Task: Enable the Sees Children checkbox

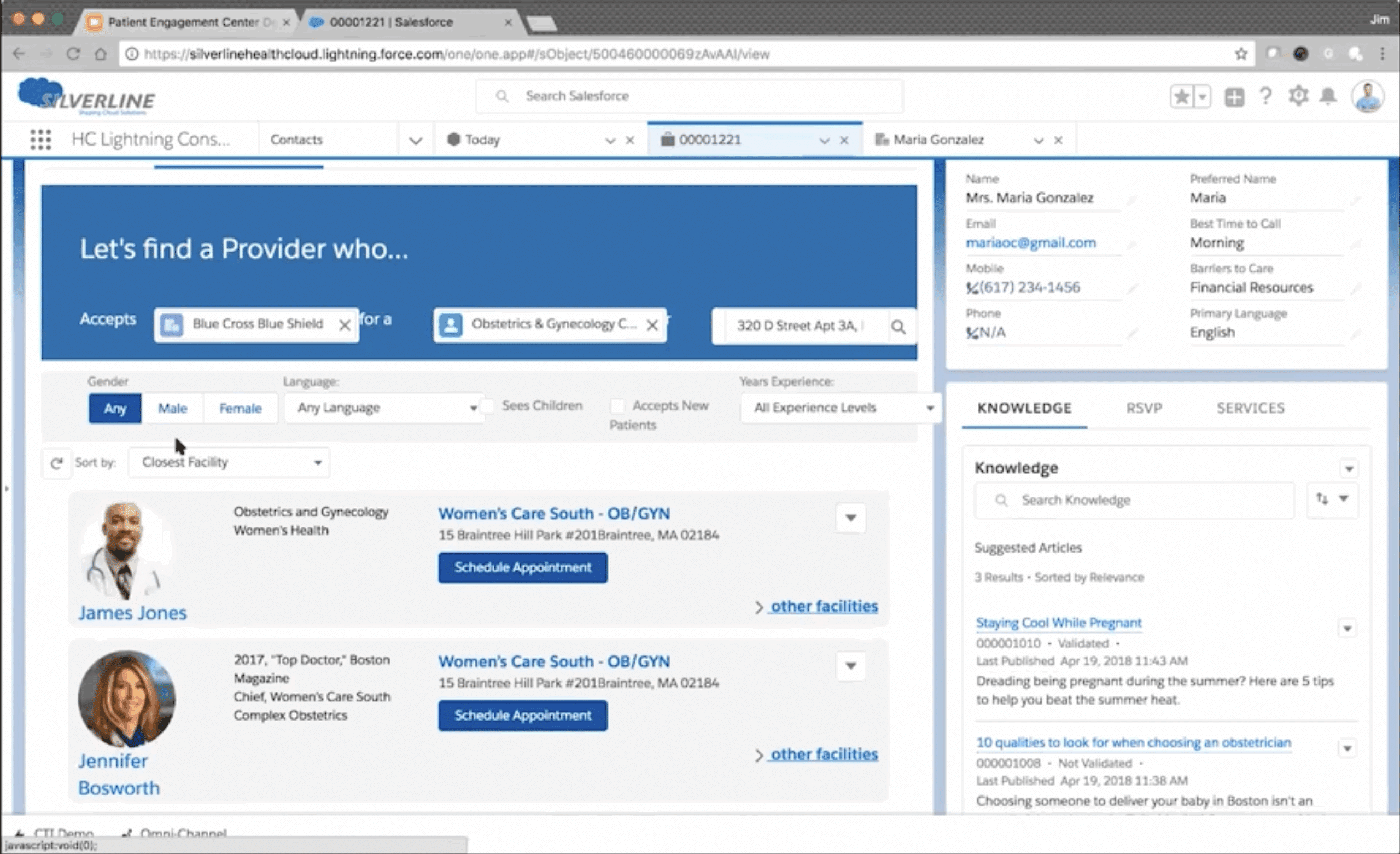Action: click(487, 406)
